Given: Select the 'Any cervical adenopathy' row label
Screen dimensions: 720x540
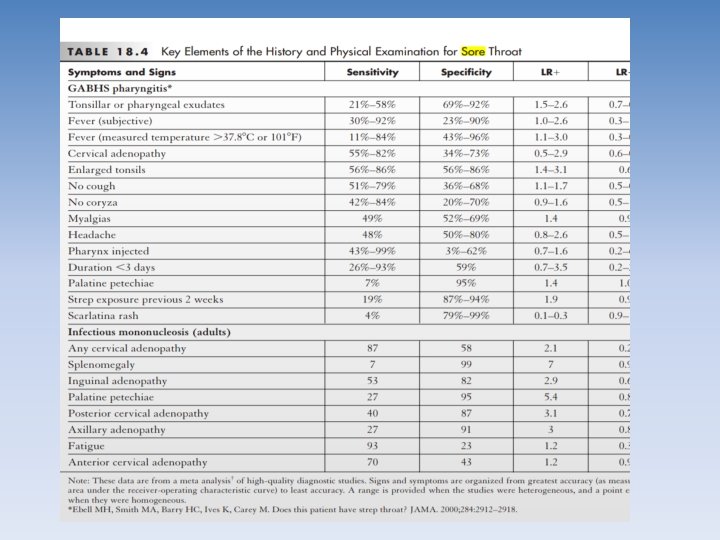Looking at the screenshot, I should click(127, 349).
